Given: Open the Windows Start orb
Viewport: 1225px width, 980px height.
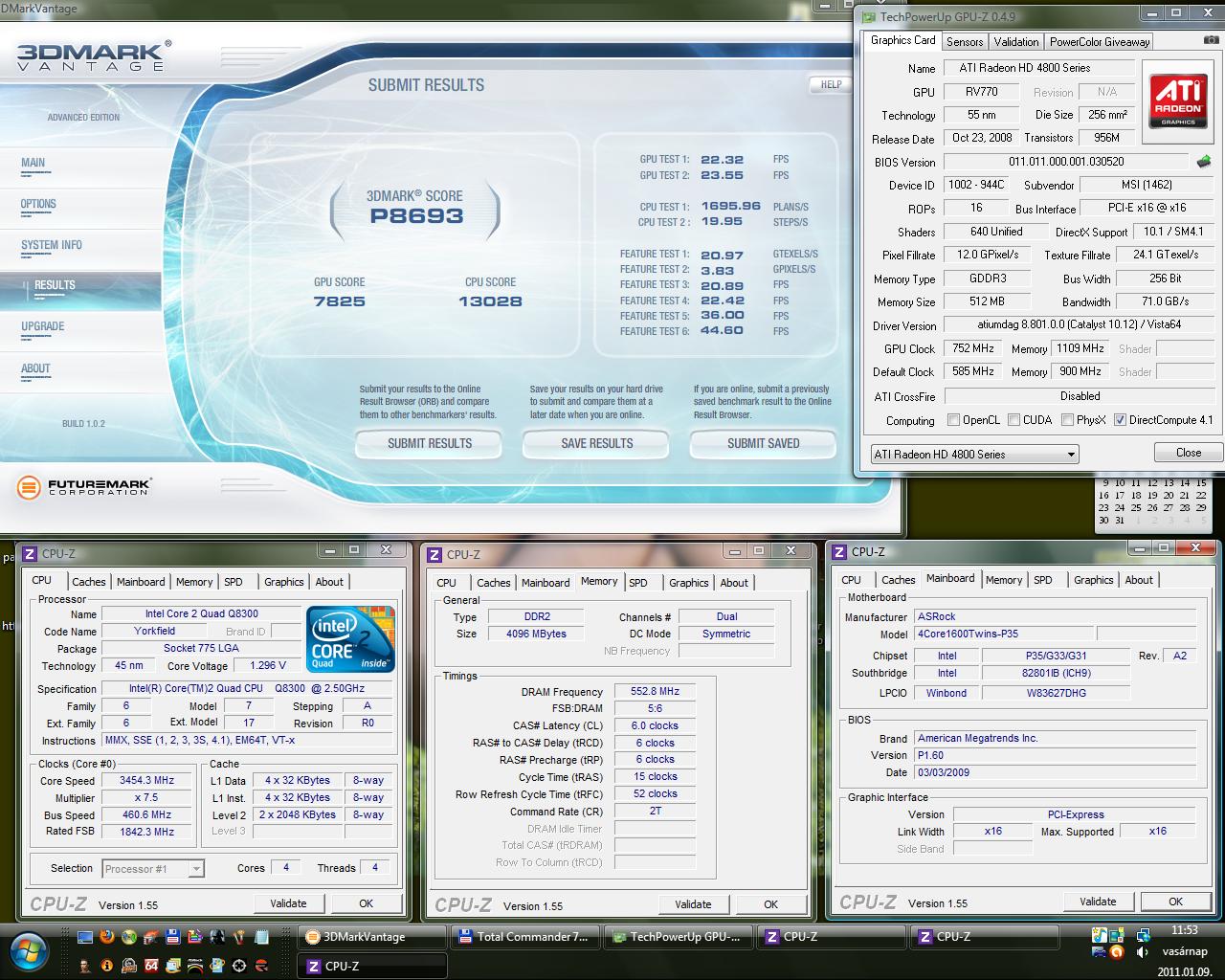Looking at the screenshot, I should [x=28, y=949].
